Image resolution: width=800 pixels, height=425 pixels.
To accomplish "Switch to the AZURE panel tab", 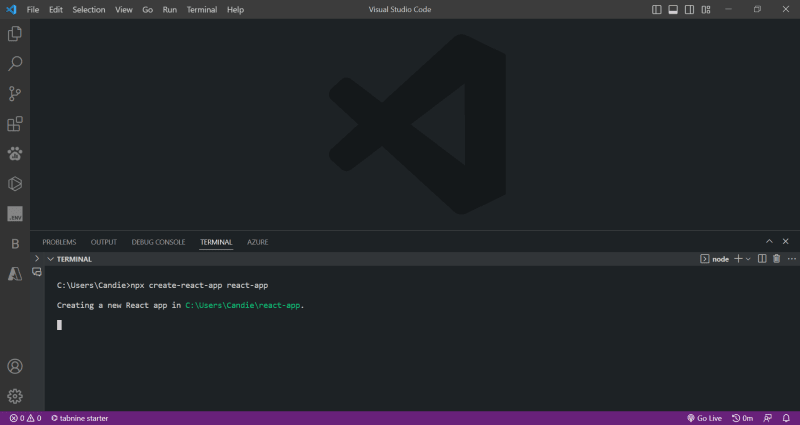I will [x=258, y=242].
